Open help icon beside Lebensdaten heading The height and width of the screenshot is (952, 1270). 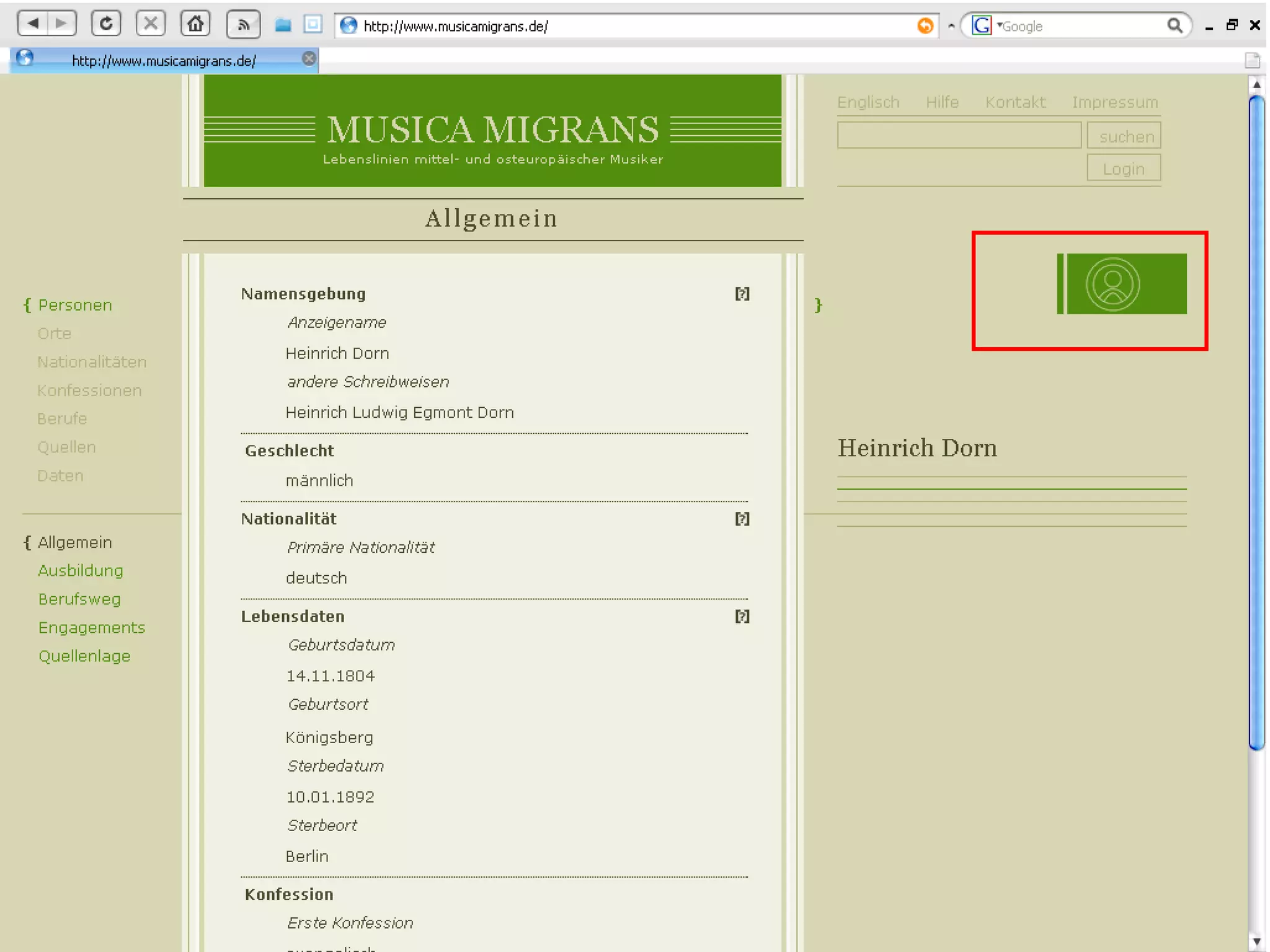[x=742, y=616]
